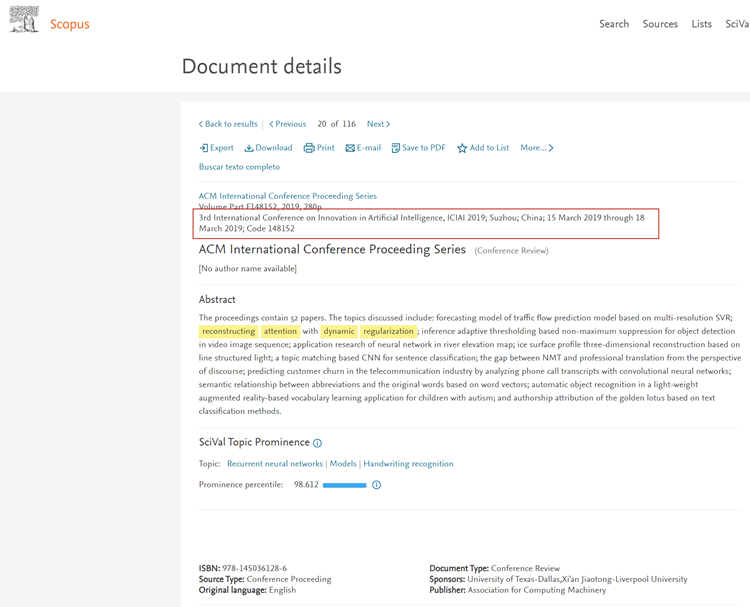Open the Lists menu
Image resolution: width=750 pixels, height=607 pixels.
pyautogui.click(x=702, y=24)
